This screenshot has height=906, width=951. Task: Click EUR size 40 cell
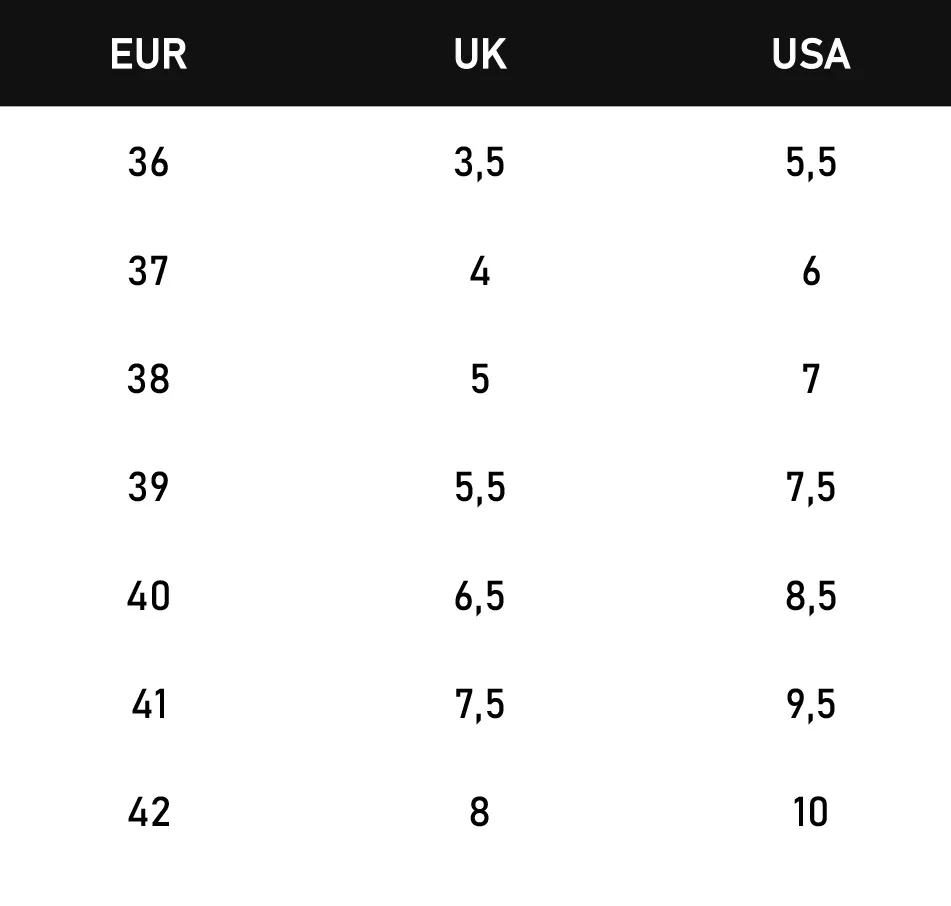[148, 596]
